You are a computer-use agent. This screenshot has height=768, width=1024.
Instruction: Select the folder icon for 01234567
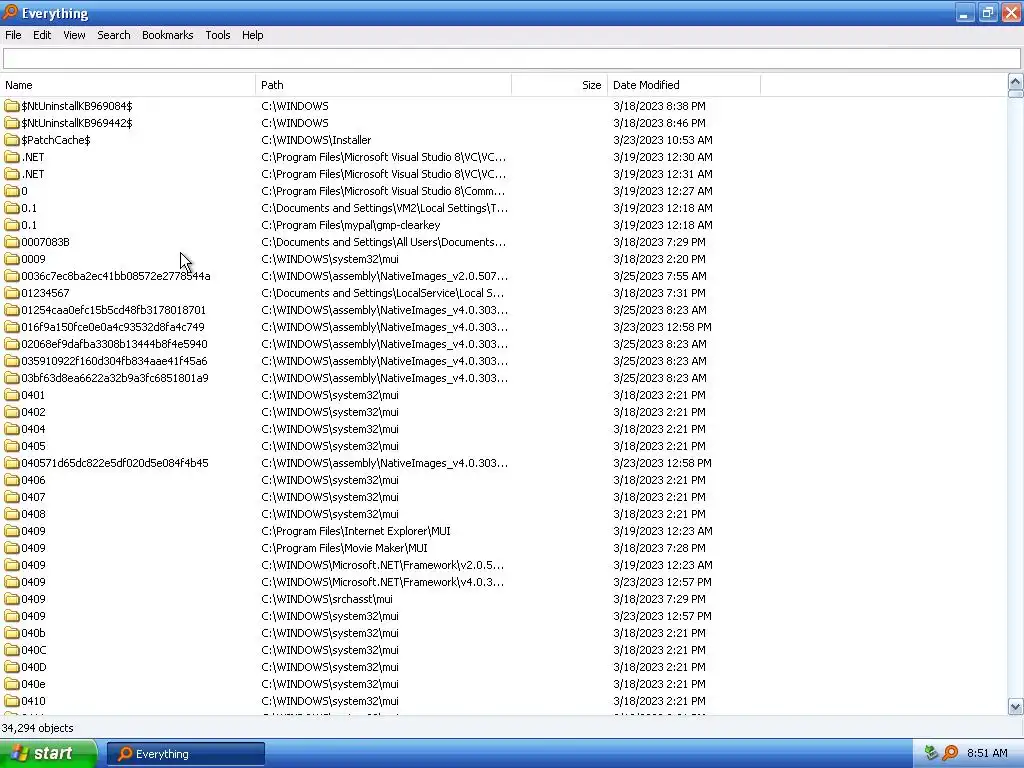(x=12, y=293)
